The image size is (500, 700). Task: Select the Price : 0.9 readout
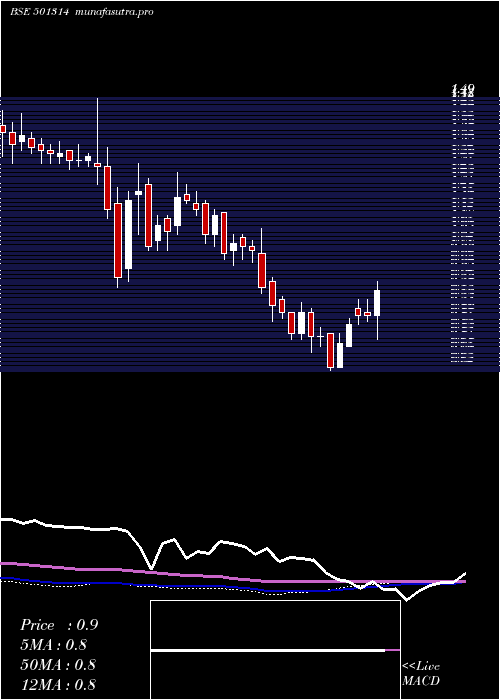click(x=59, y=625)
